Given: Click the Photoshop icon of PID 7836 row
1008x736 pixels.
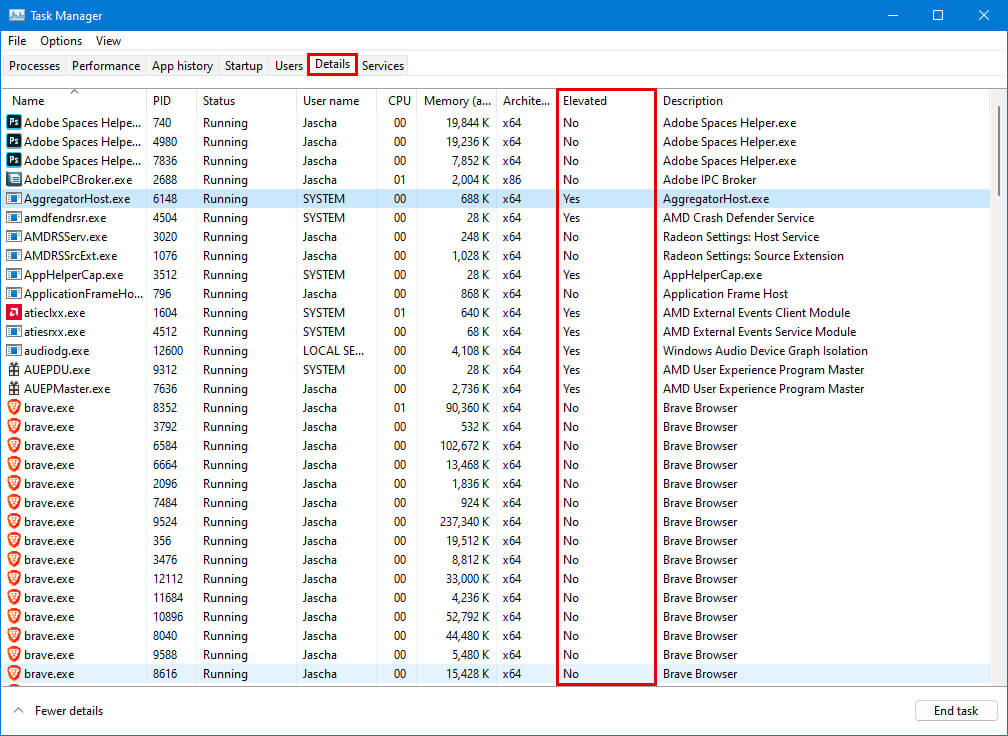Looking at the screenshot, I should 14,160.
